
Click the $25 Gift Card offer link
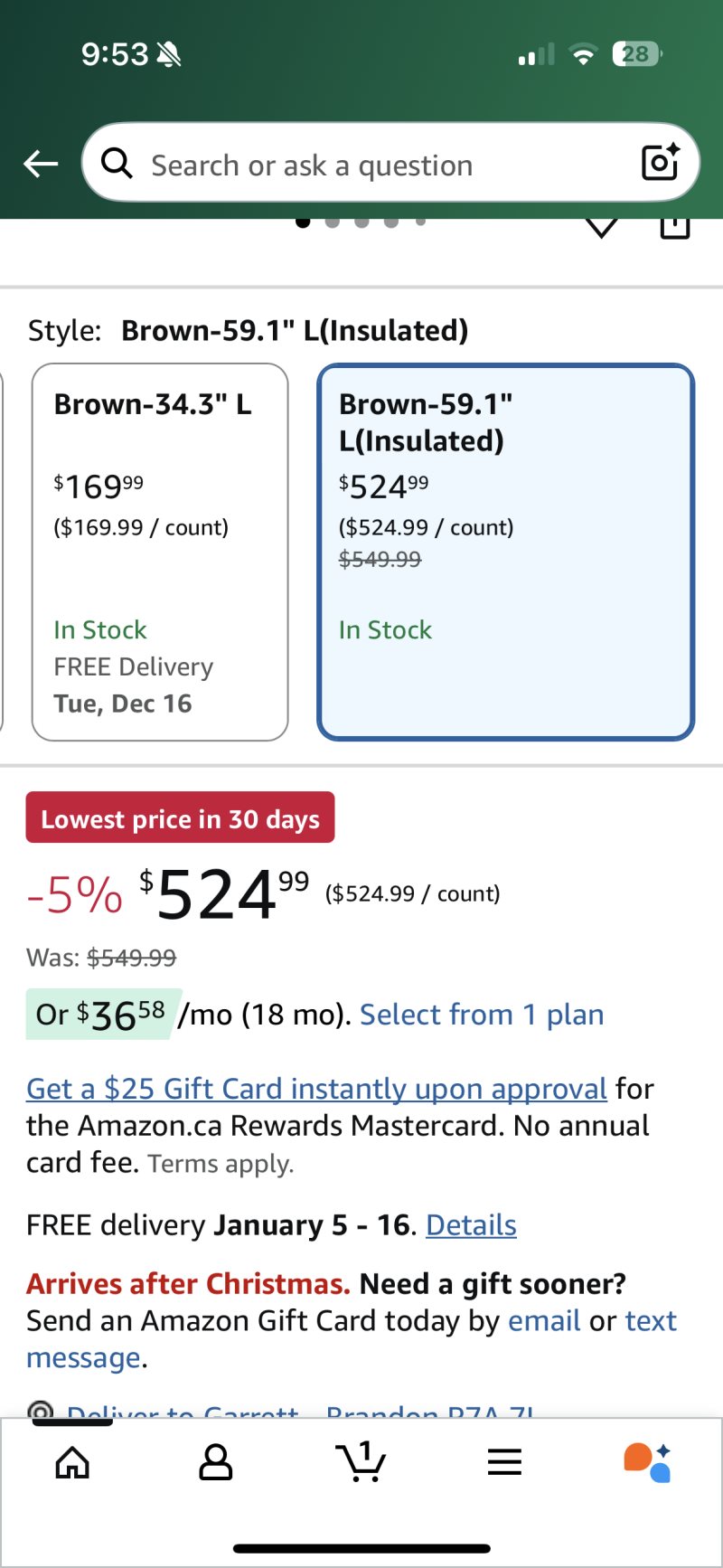point(316,1089)
